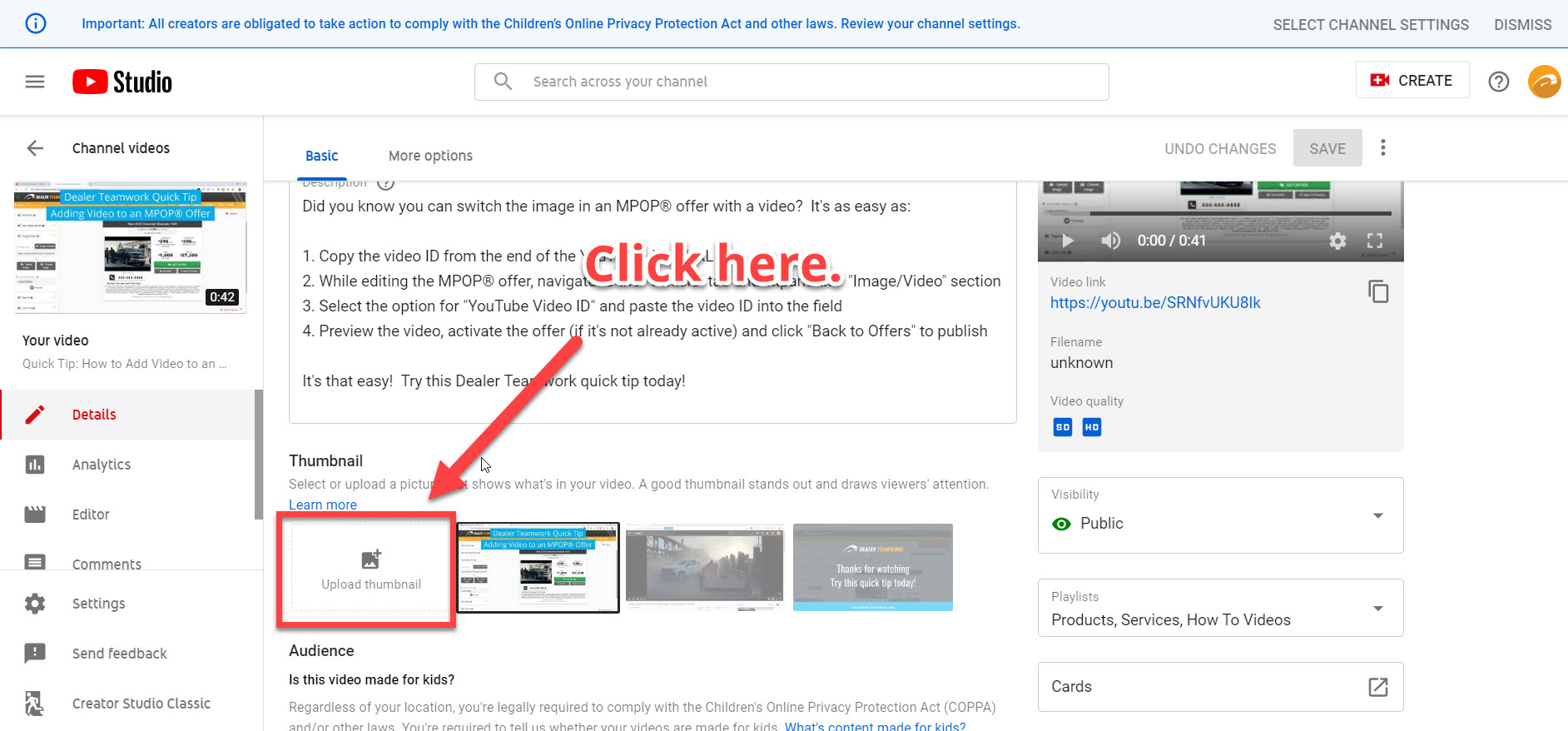This screenshot has width=1568, height=731.
Task: Click the YouTube Studio logo
Action: 122,82
